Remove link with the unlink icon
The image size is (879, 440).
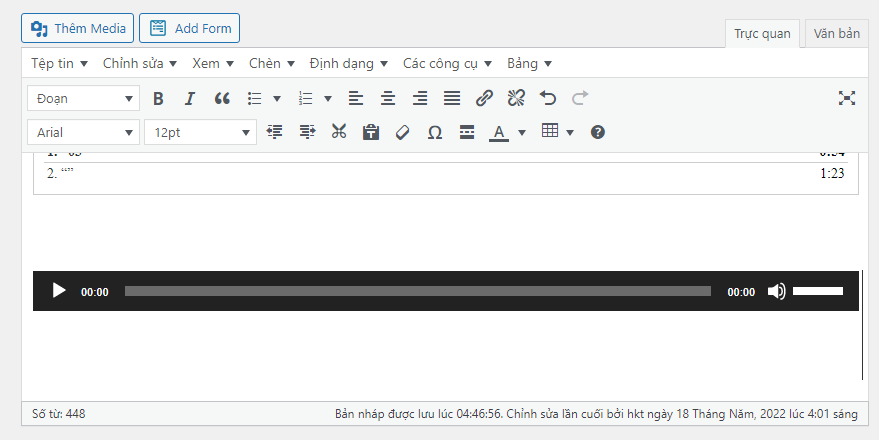pos(516,98)
